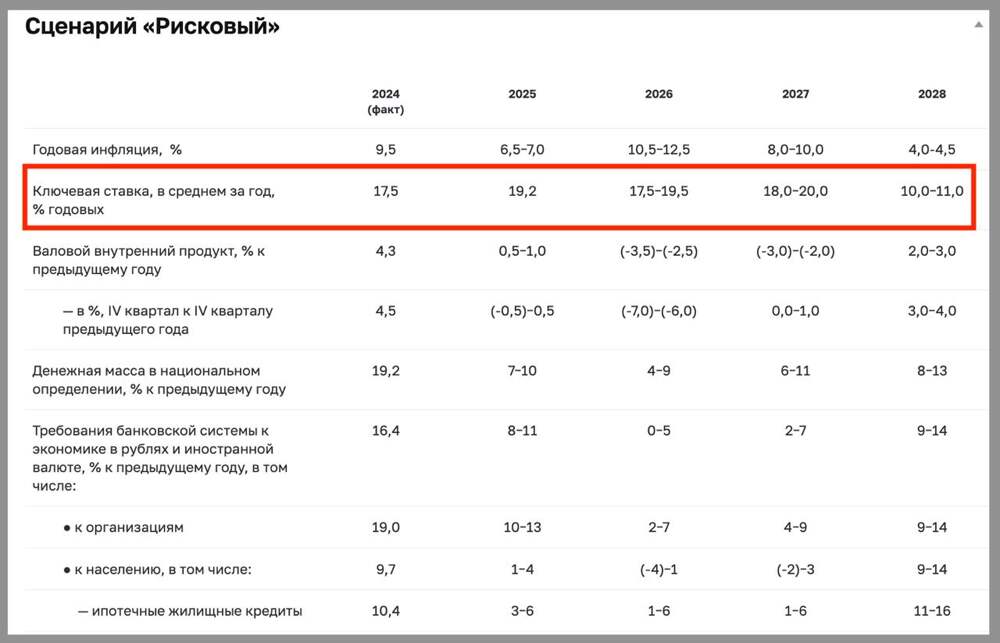This screenshot has height=643, width=1000.
Task: Click the «Сценарий «Рисковый»» heading
Action: [x=152, y=27]
